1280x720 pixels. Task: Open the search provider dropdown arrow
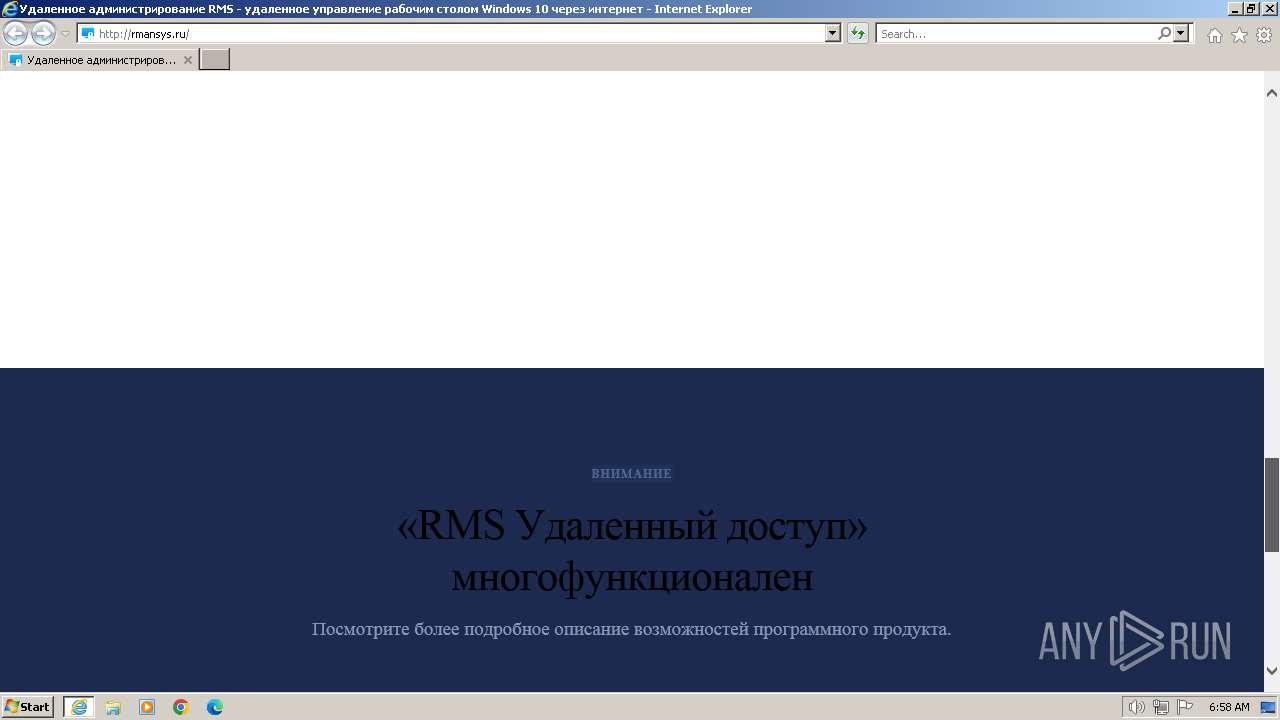click(x=1182, y=34)
